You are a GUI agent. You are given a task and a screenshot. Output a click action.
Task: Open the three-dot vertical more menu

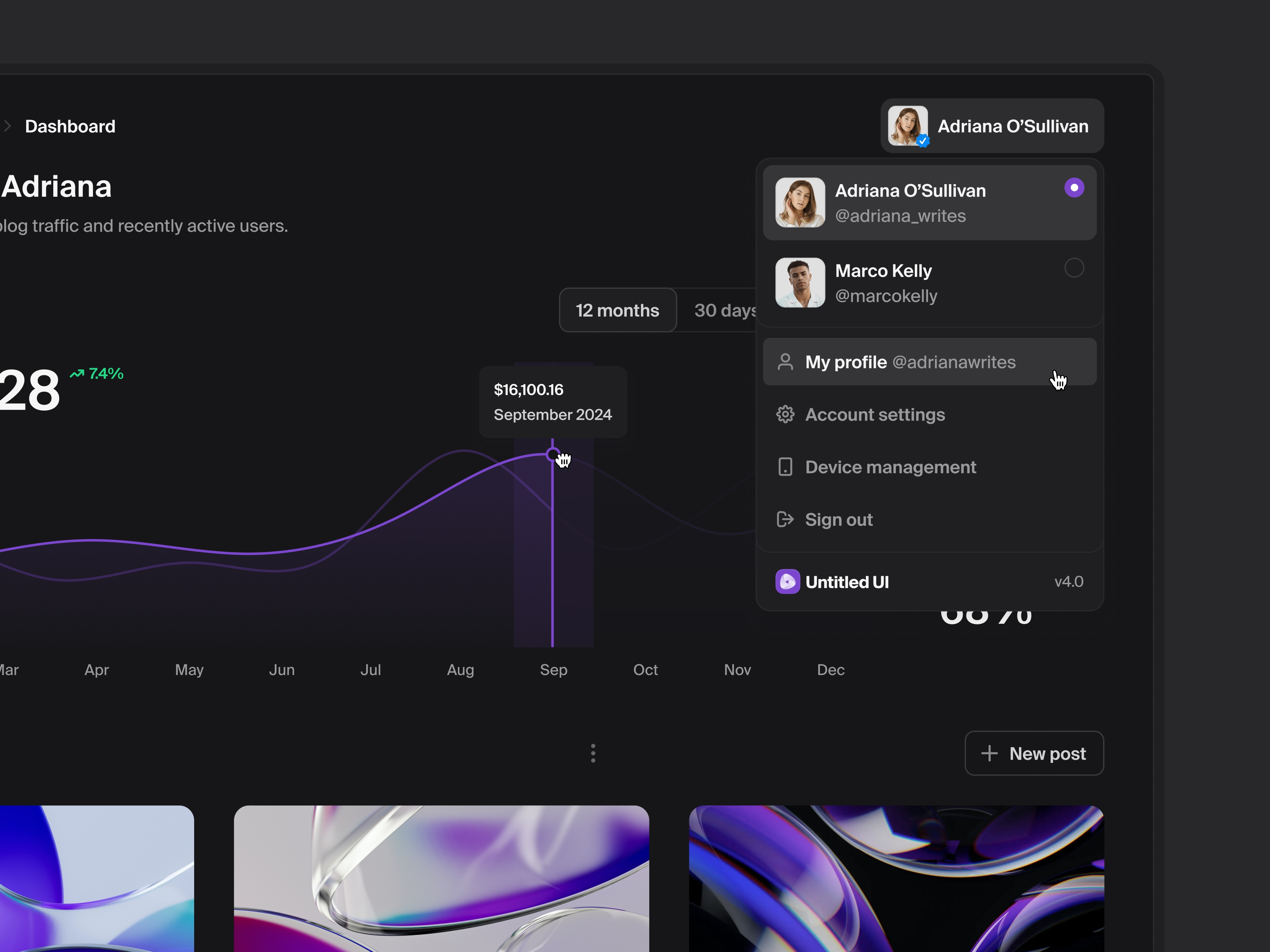[593, 753]
